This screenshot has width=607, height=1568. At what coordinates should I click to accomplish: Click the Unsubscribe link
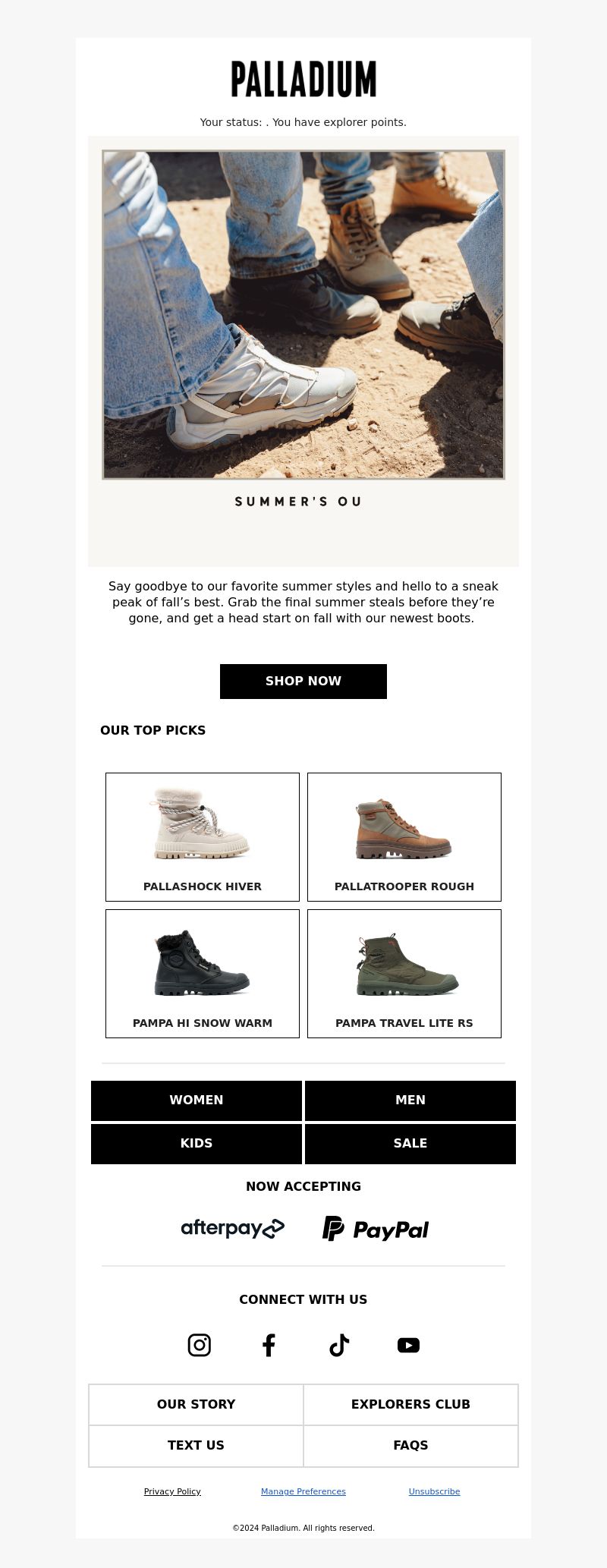pos(434,1491)
